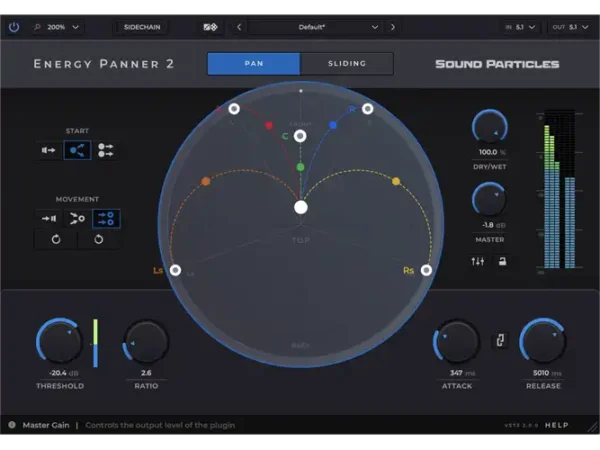Click the R speaker node

[x=367, y=109]
